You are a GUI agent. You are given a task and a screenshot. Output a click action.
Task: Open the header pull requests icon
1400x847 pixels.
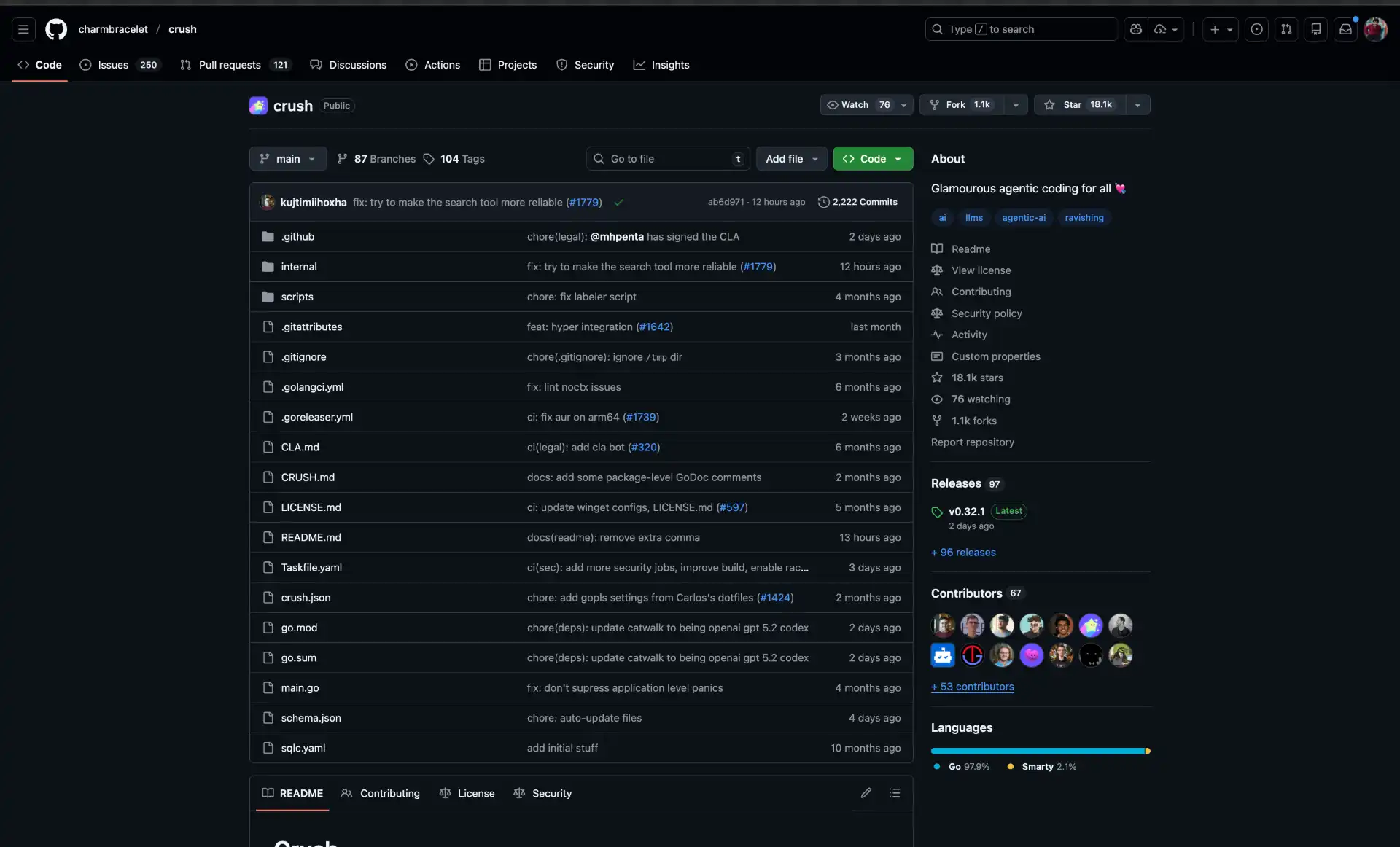point(1286,29)
